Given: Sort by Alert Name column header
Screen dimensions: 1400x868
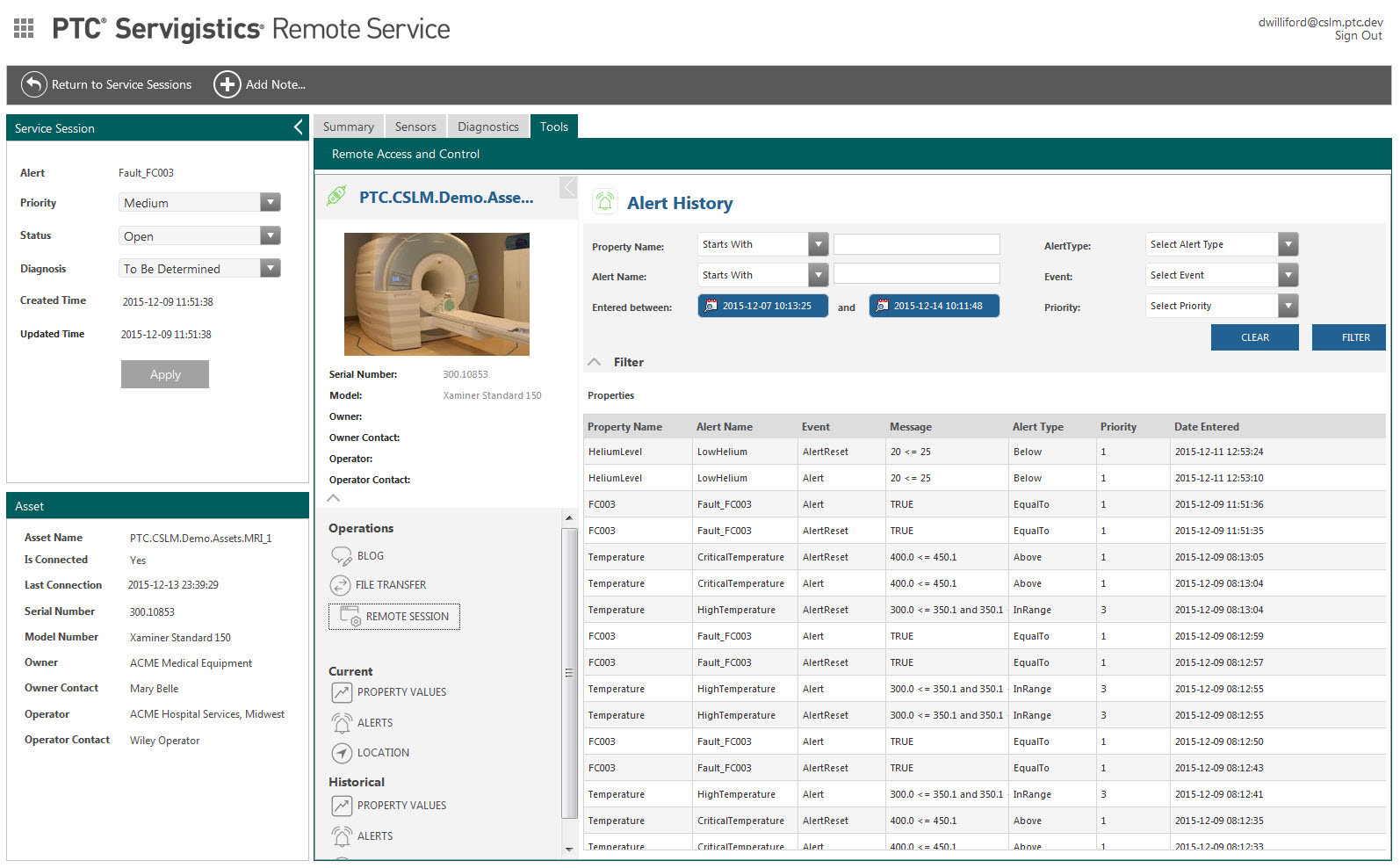Looking at the screenshot, I should (725, 427).
